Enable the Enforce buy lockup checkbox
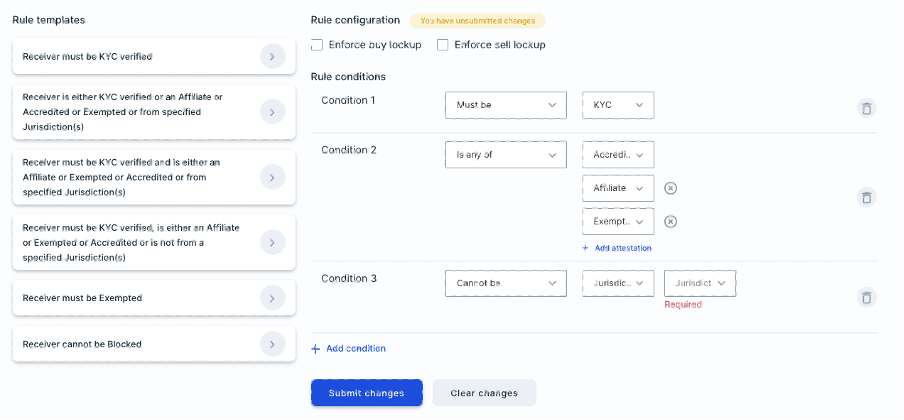 317,44
